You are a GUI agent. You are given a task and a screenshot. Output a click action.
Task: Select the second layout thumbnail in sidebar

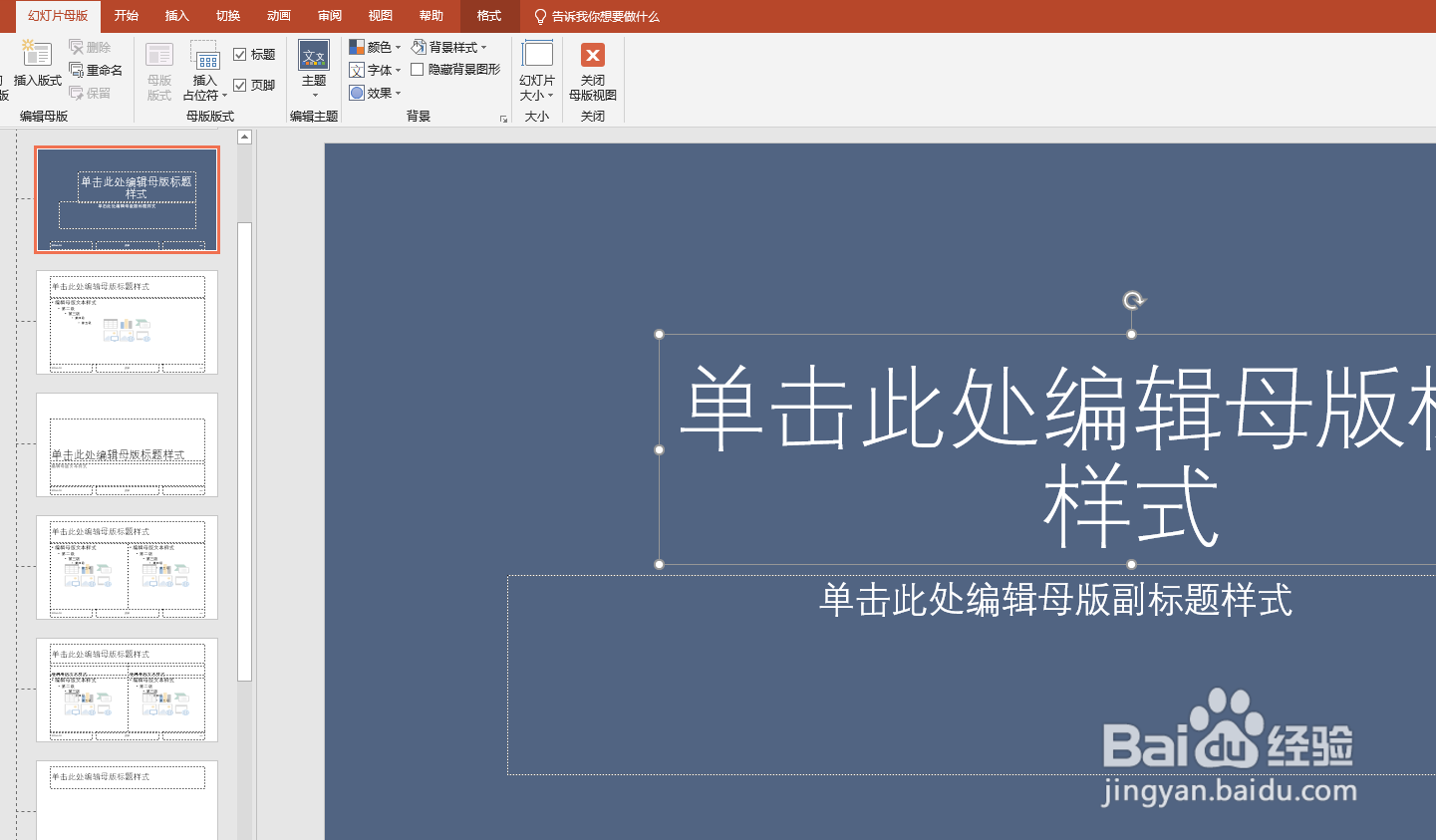pos(127,322)
